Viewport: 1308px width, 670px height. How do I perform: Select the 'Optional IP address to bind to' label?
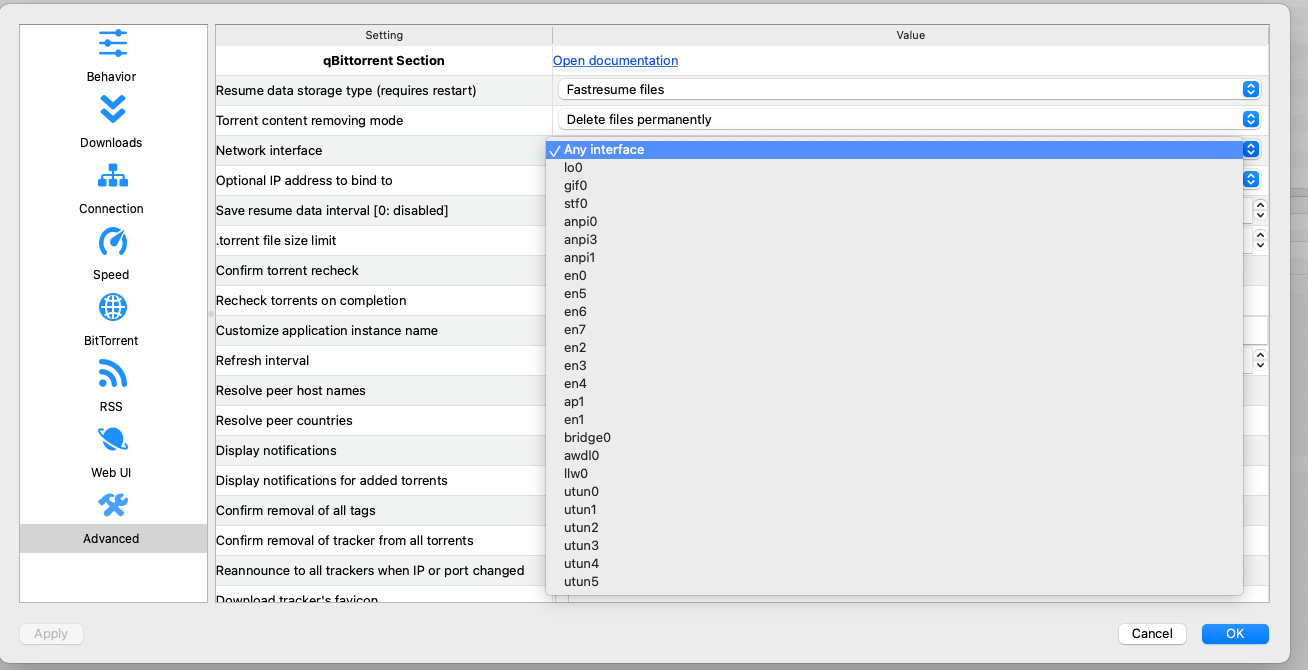coord(304,180)
